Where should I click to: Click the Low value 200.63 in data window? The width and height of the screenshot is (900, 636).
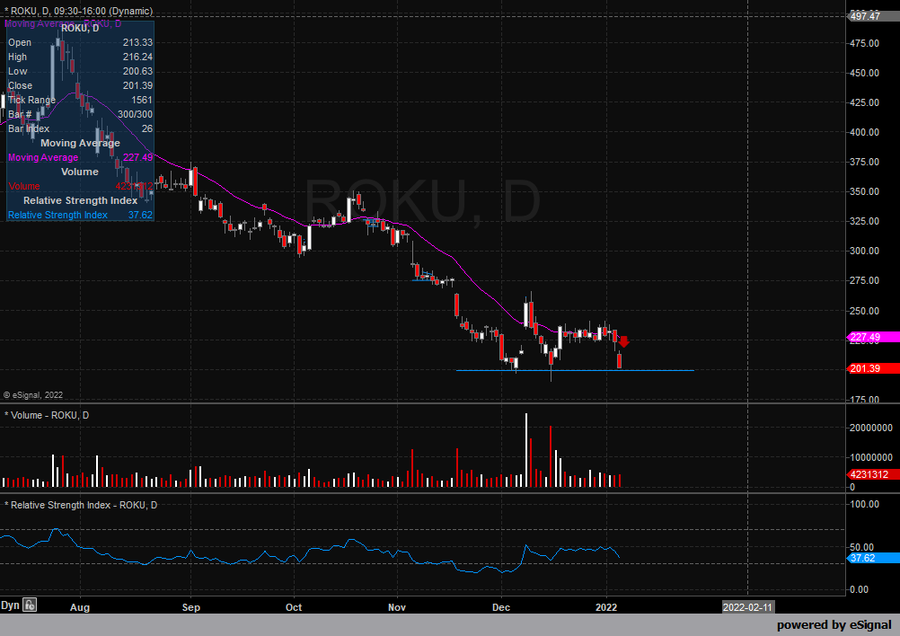coord(138,71)
